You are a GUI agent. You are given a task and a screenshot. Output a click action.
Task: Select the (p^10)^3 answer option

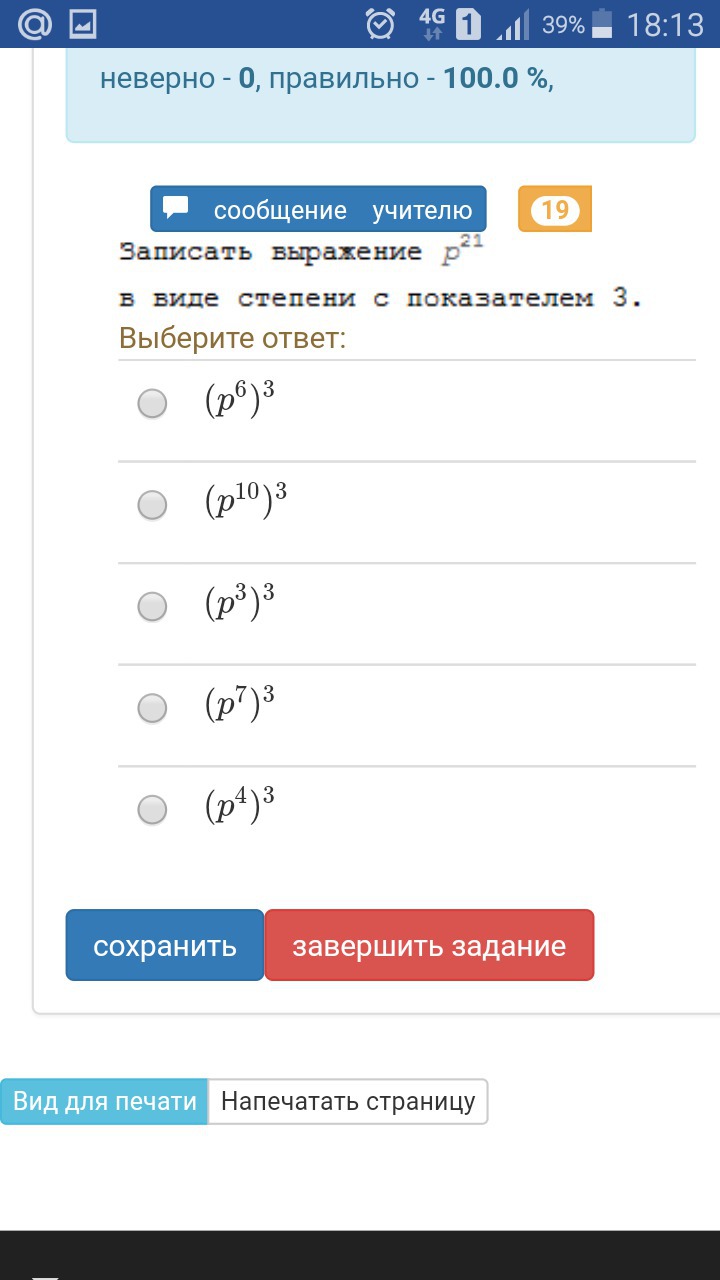[x=152, y=505]
